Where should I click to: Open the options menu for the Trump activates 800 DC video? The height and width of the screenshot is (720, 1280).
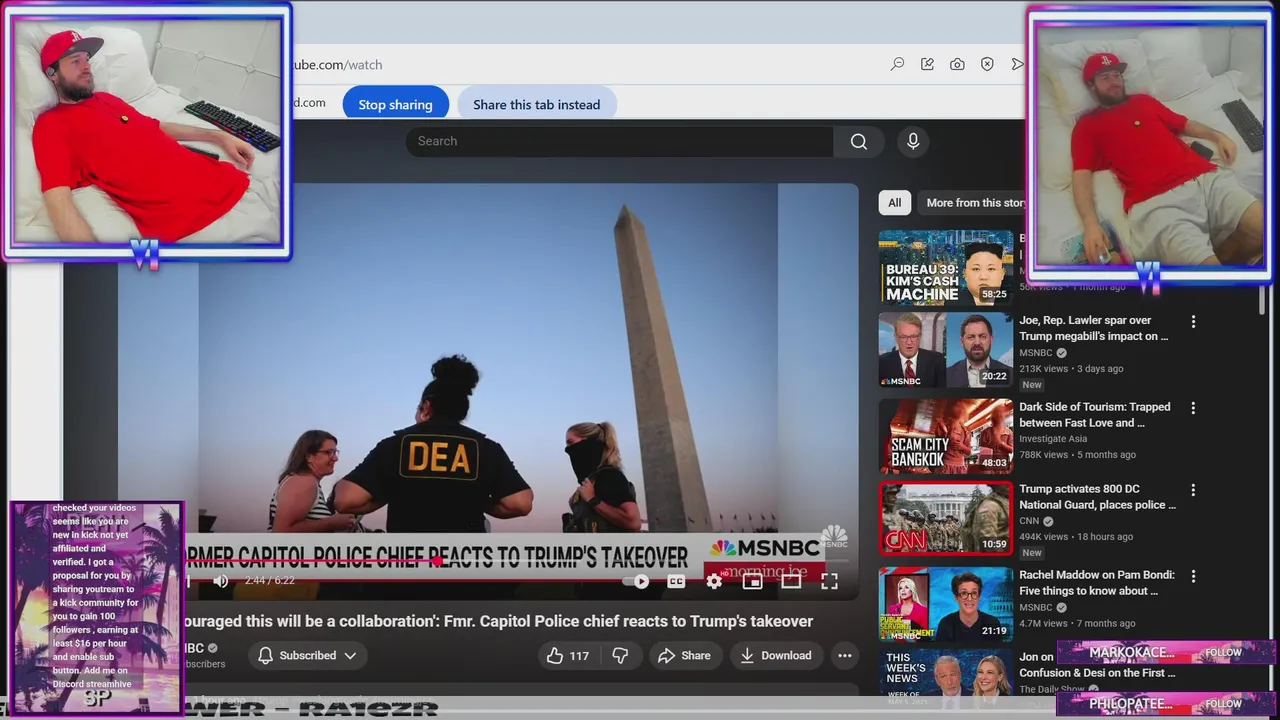pos(1193,490)
